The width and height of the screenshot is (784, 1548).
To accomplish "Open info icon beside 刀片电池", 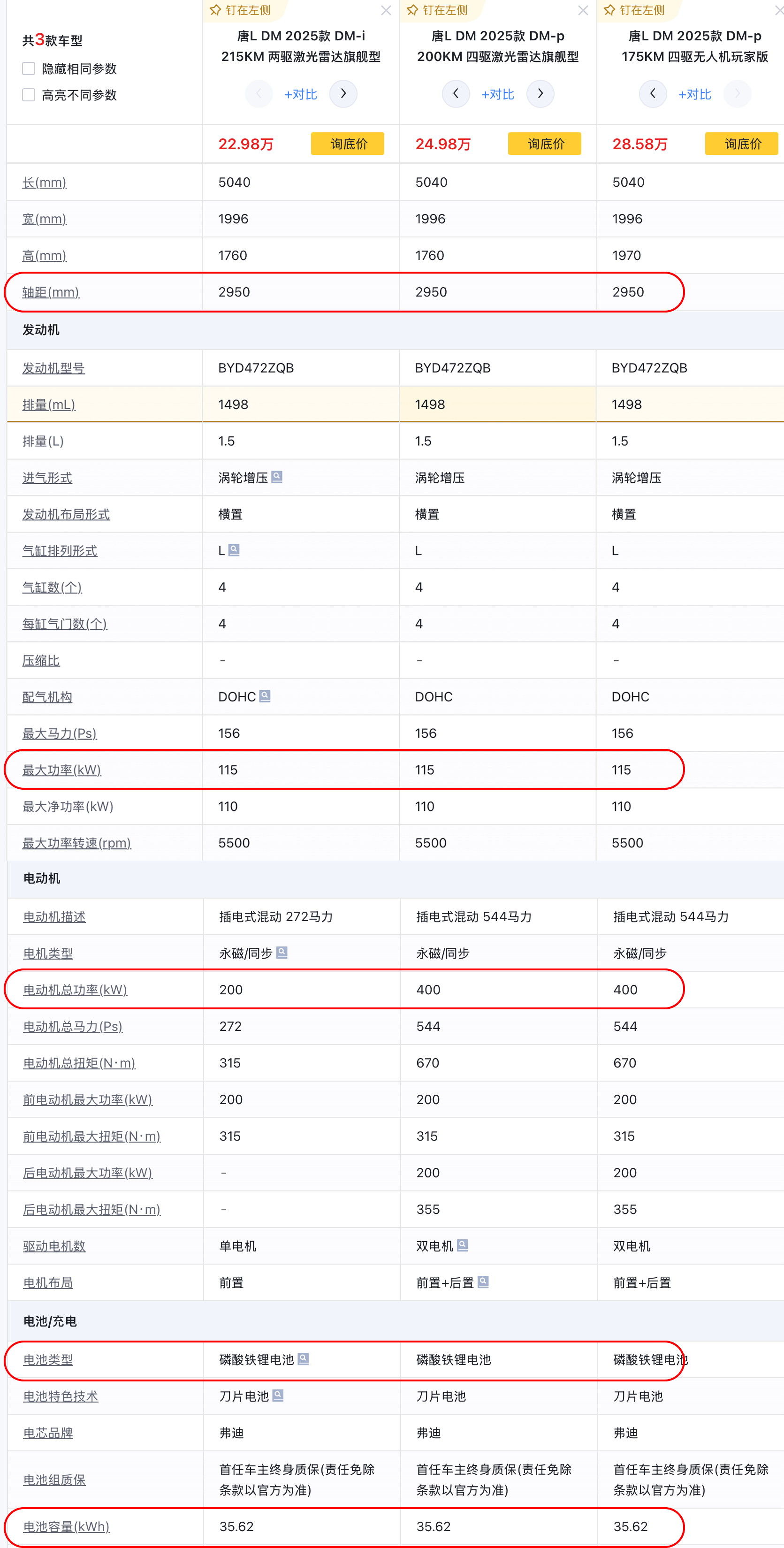I will (x=278, y=1395).
